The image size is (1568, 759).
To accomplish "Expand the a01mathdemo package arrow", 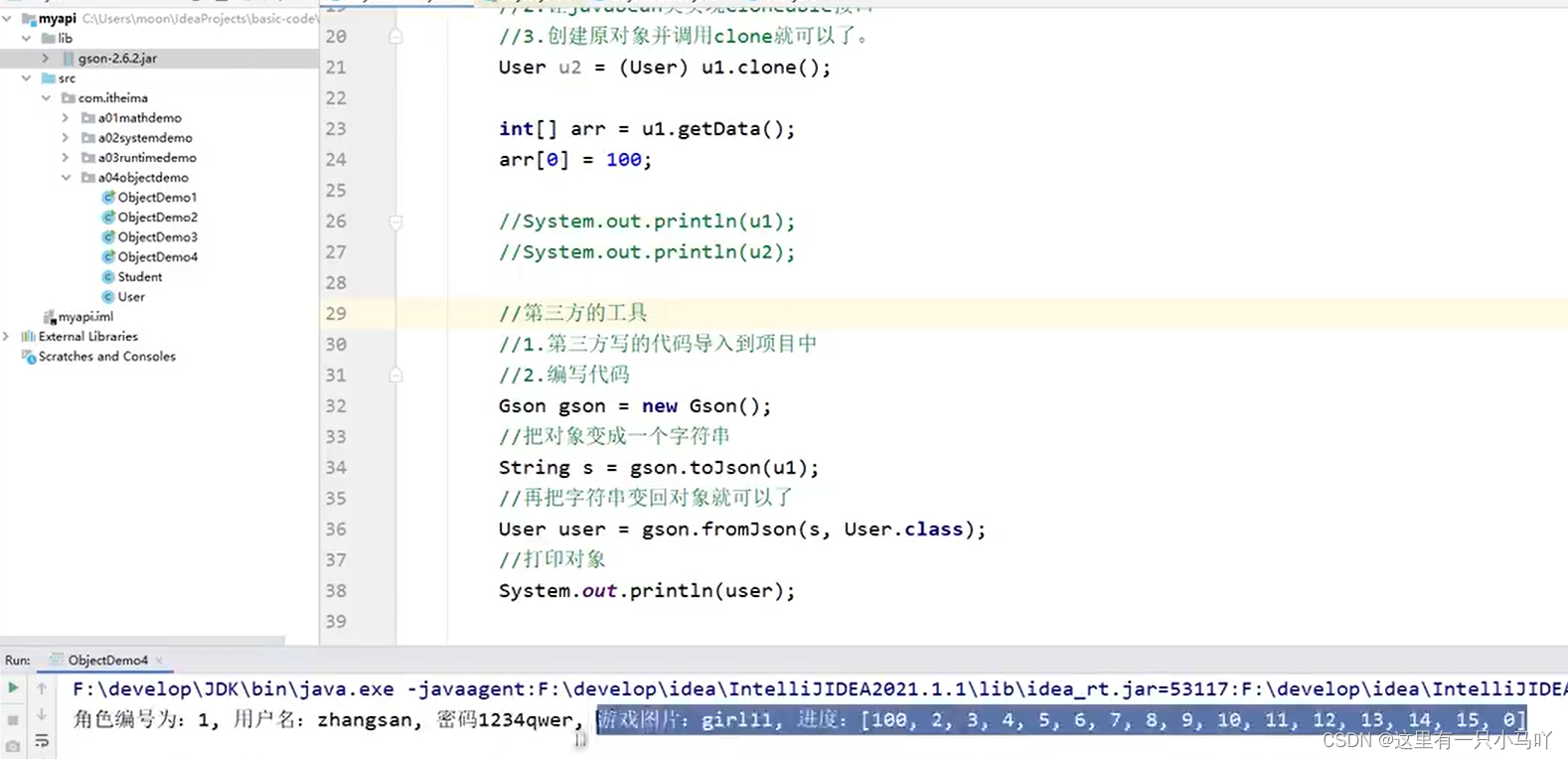I will 66,117.
